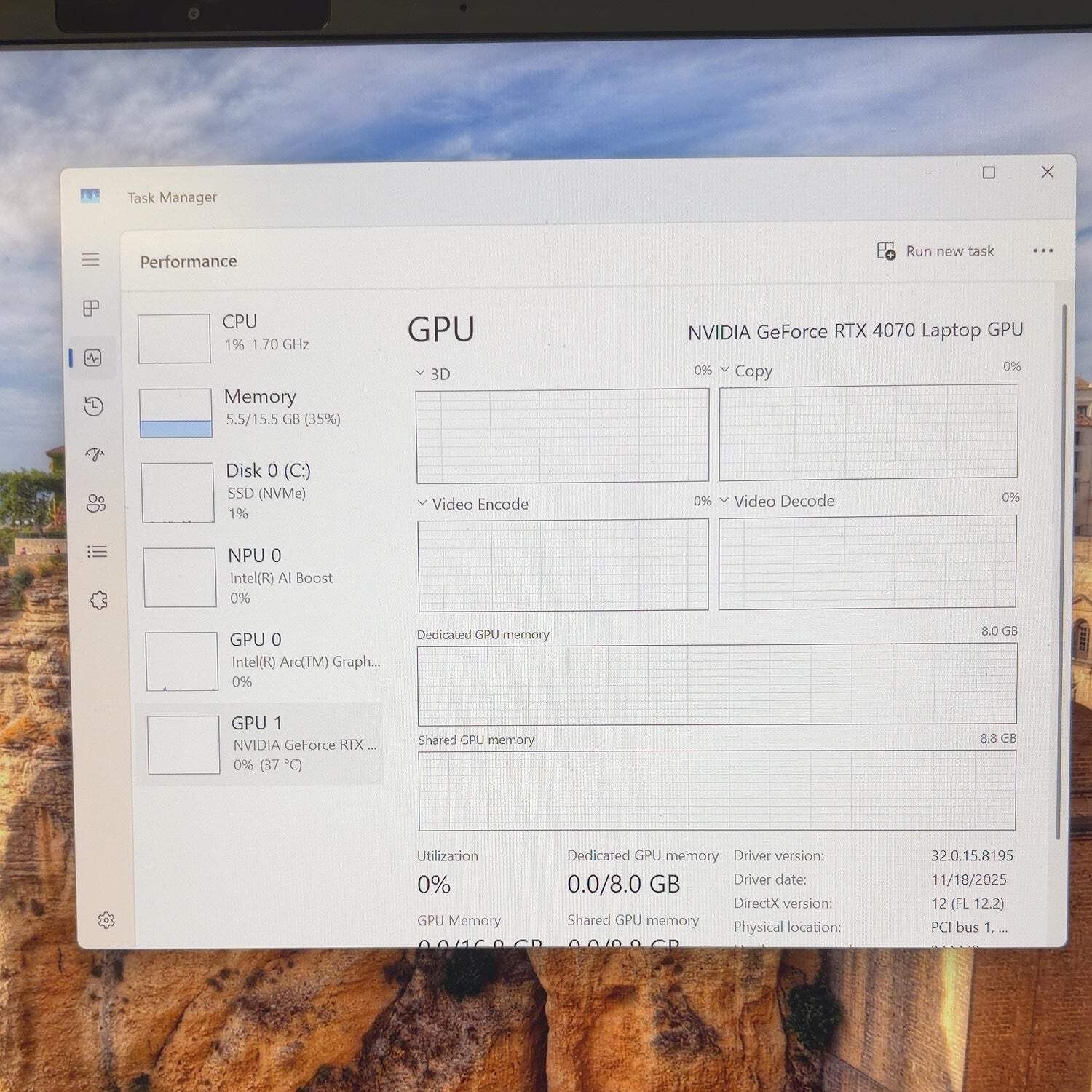Click the Driver version: label
Image resolution: width=1092 pixels, height=1092 pixels.
779,856
